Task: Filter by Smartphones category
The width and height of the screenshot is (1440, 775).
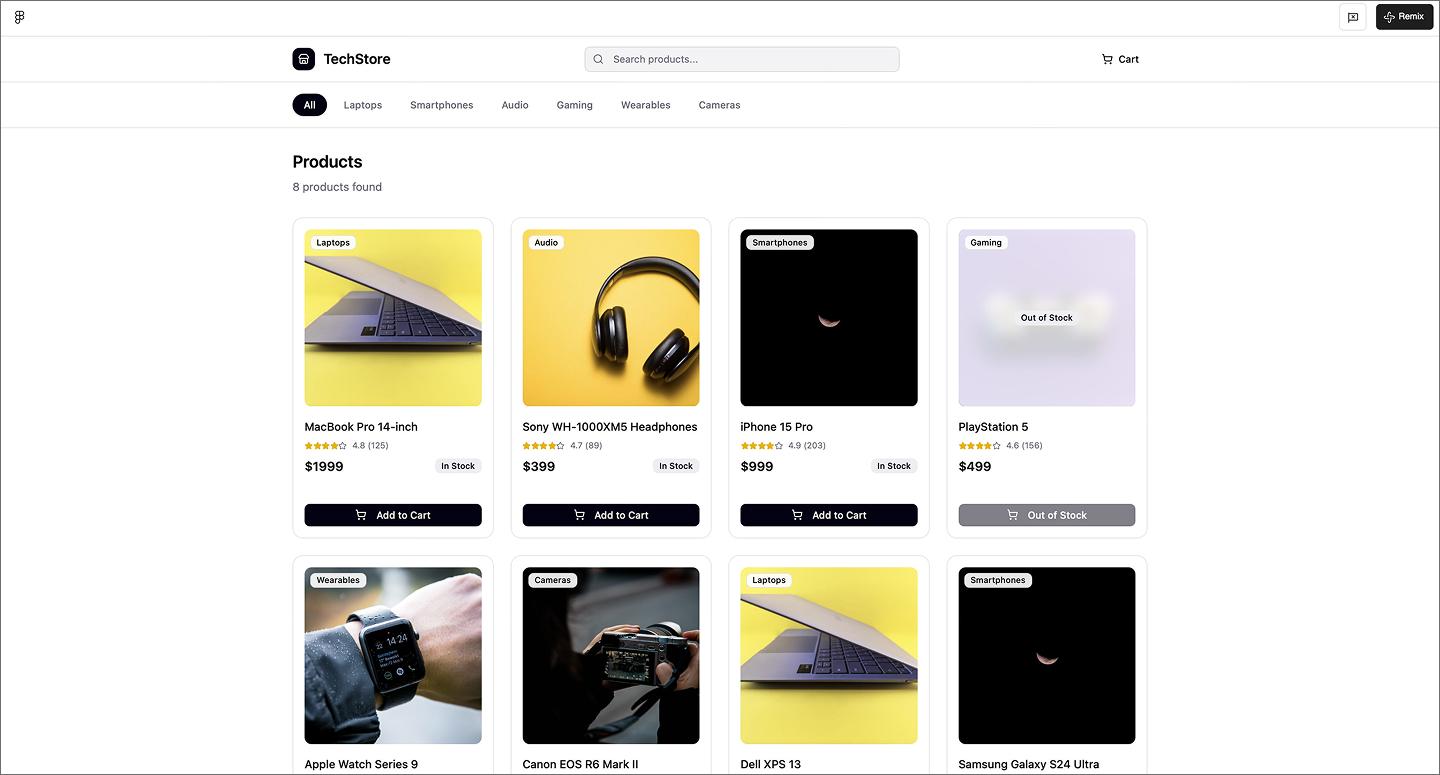Action: pos(442,105)
